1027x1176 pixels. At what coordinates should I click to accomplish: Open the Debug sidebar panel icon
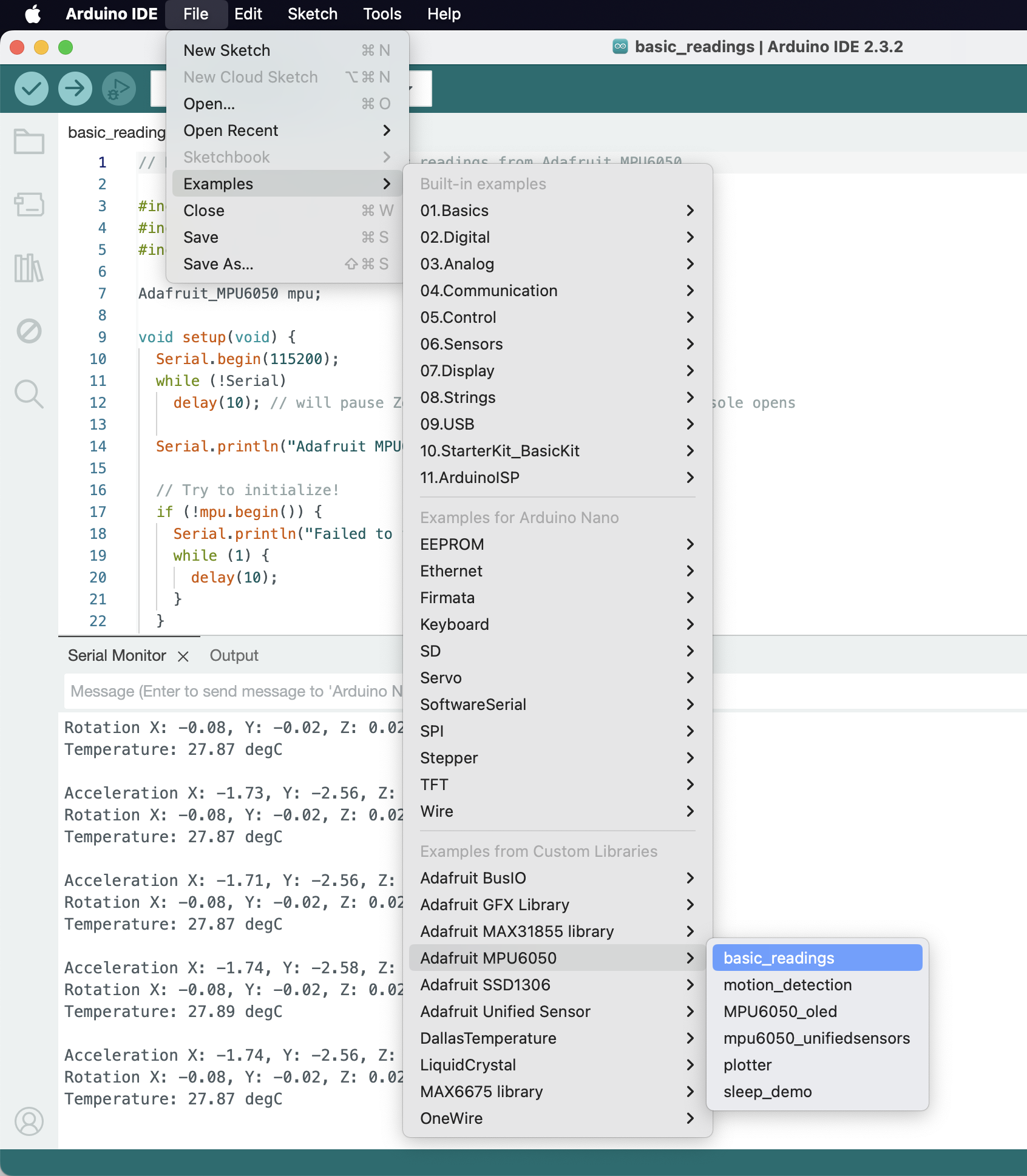(x=29, y=331)
